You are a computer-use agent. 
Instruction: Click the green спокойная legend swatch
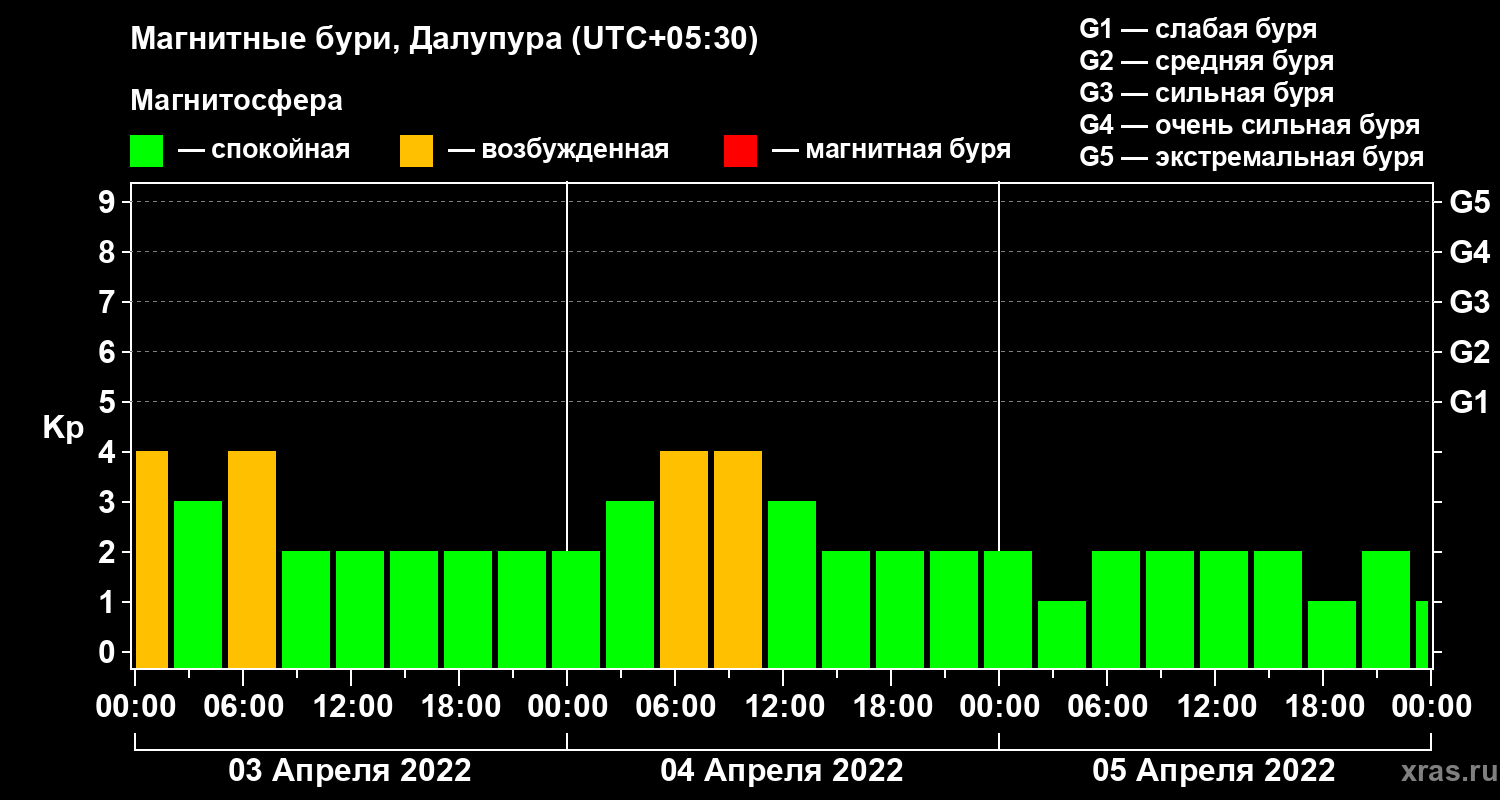(x=146, y=151)
